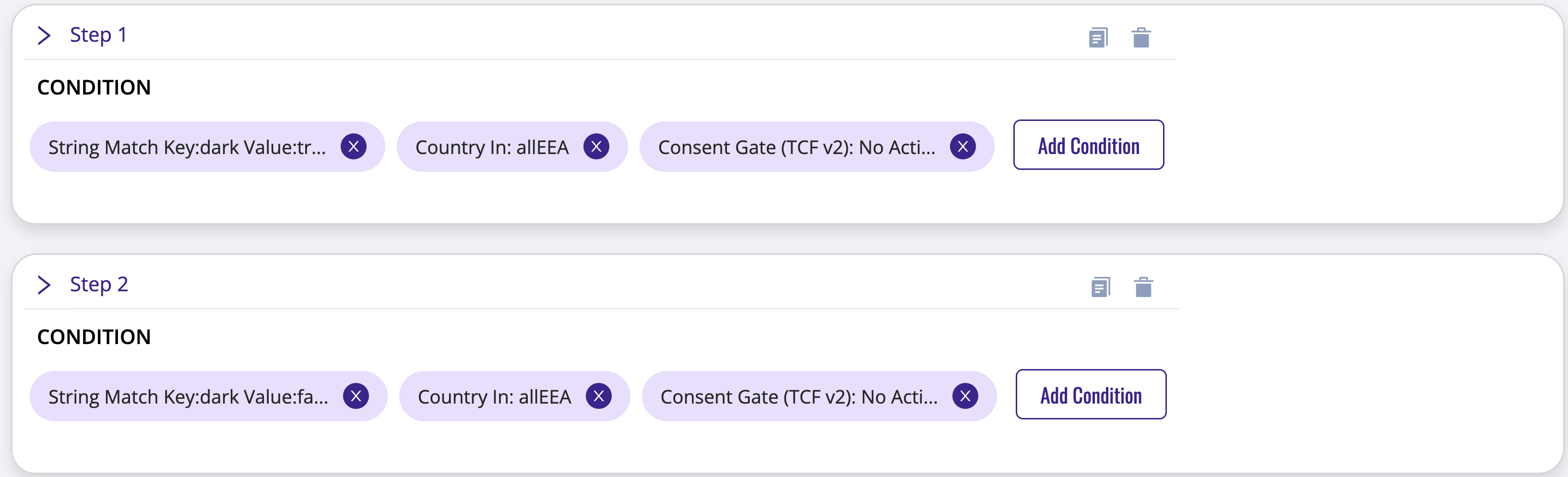The height and width of the screenshot is (477, 1568).
Task: Select Step 2 Consent Gate (TCF v2) chip
Action: [x=819, y=396]
